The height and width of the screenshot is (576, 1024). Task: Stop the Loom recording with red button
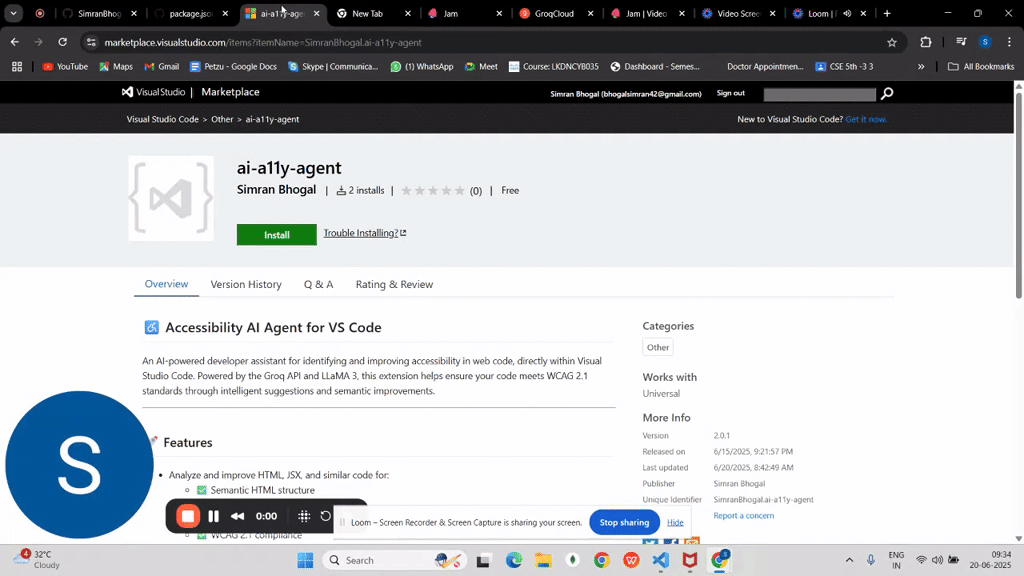pos(187,516)
